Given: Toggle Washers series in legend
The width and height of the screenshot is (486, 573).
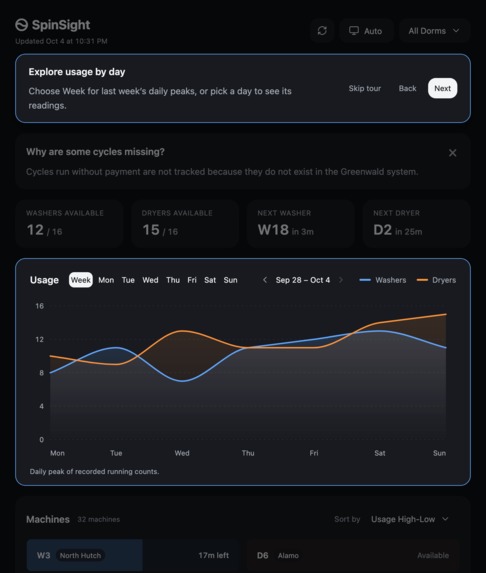Looking at the screenshot, I should (383, 280).
